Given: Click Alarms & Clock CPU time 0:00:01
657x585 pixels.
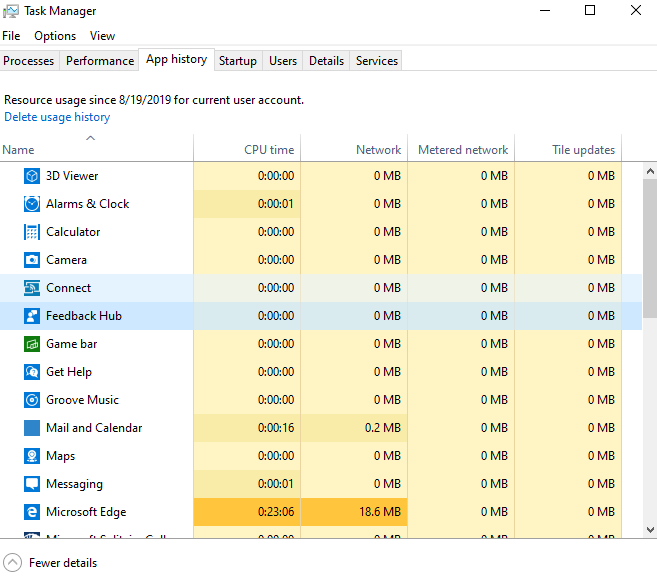Looking at the screenshot, I should coord(247,204).
